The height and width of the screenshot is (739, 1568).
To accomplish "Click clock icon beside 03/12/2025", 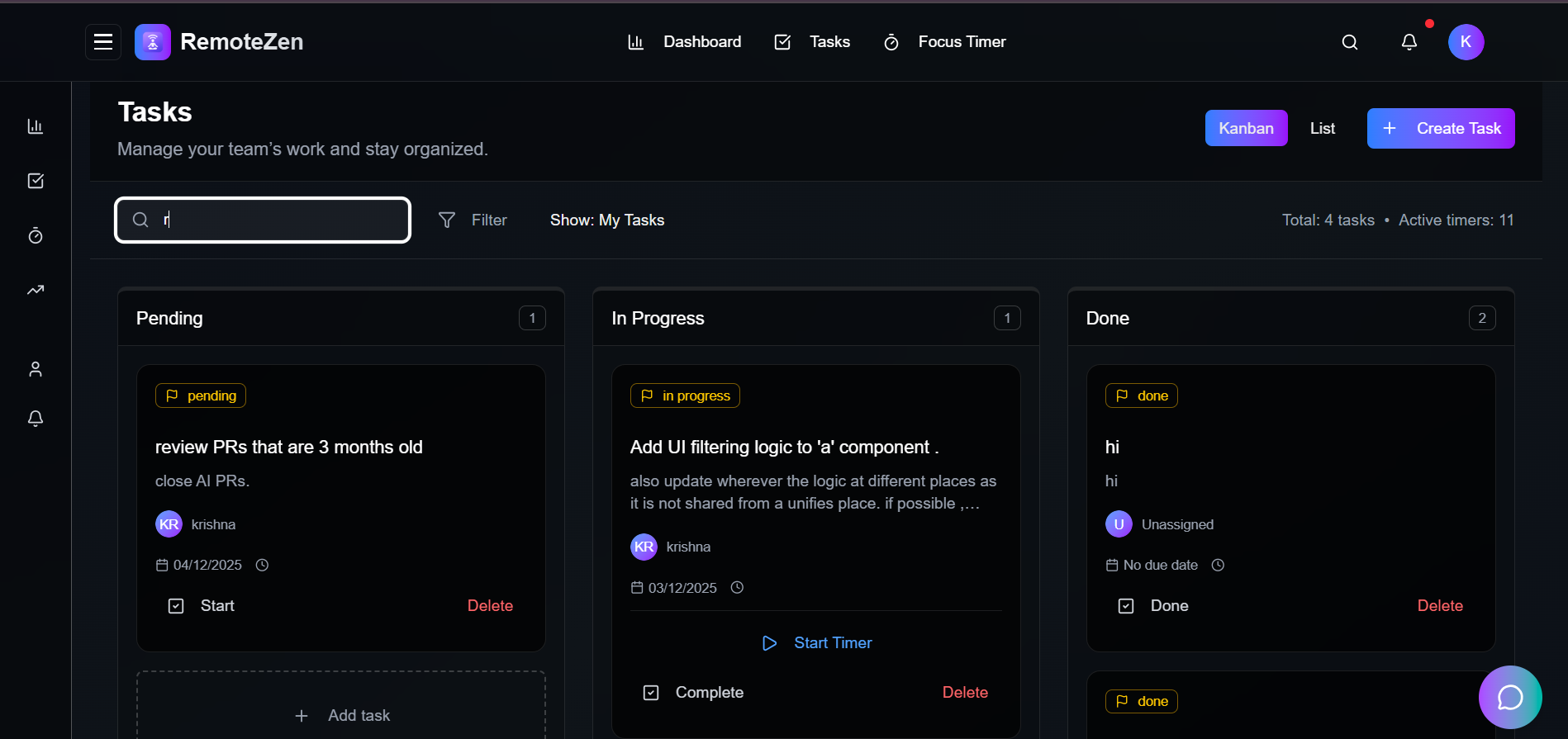I will 737,587.
